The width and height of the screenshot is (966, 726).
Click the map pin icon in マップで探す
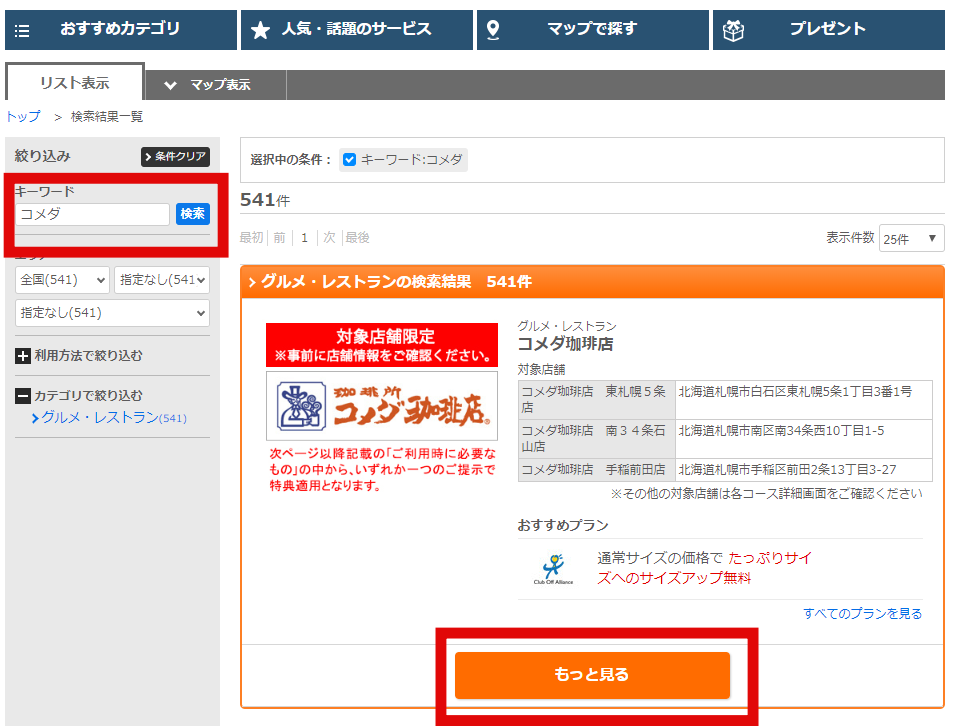pyautogui.click(x=493, y=29)
